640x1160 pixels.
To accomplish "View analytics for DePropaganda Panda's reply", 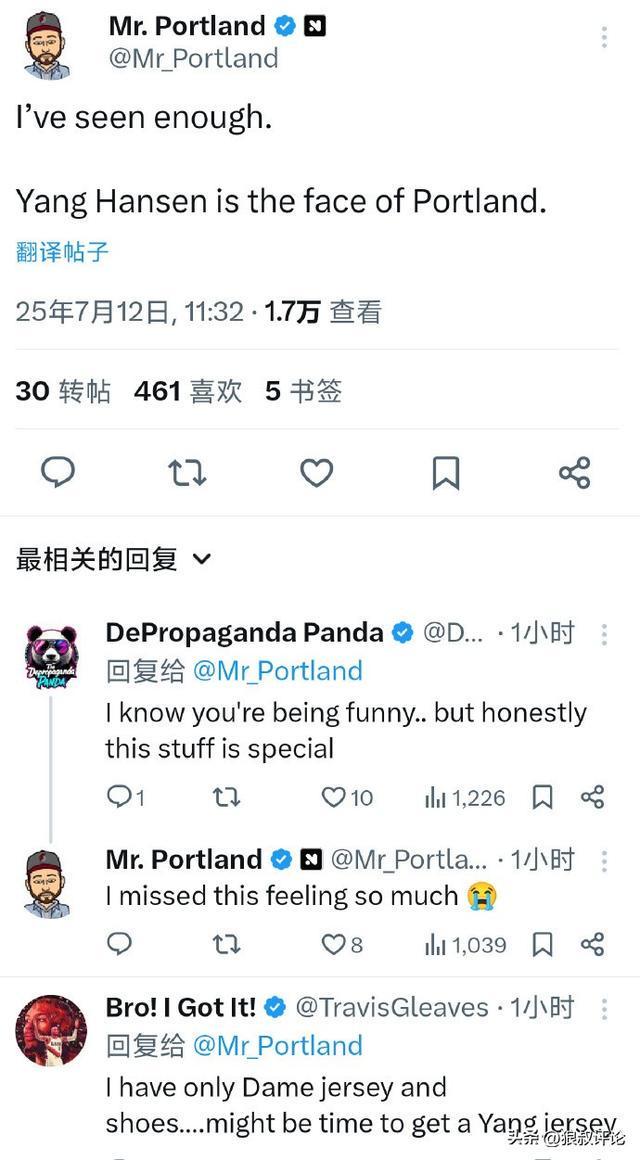I will 435,797.
